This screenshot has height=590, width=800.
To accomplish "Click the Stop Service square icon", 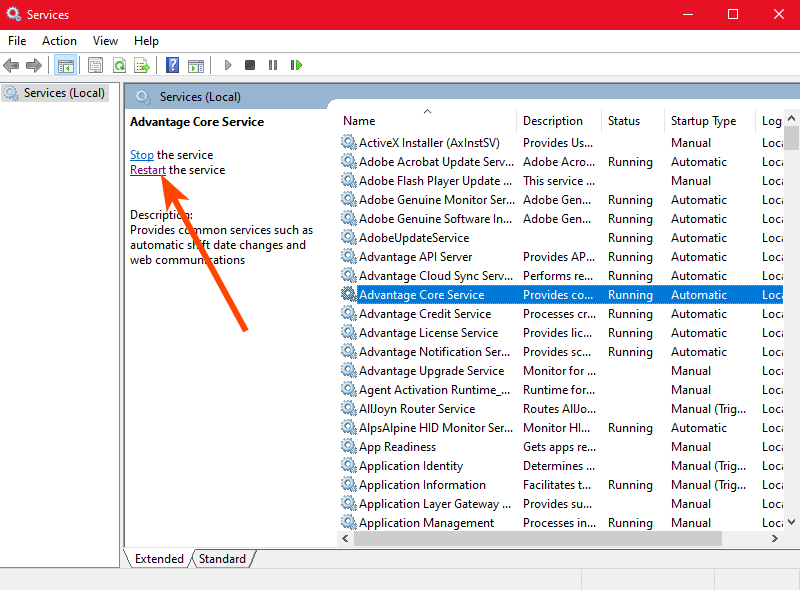I will point(250,65).
